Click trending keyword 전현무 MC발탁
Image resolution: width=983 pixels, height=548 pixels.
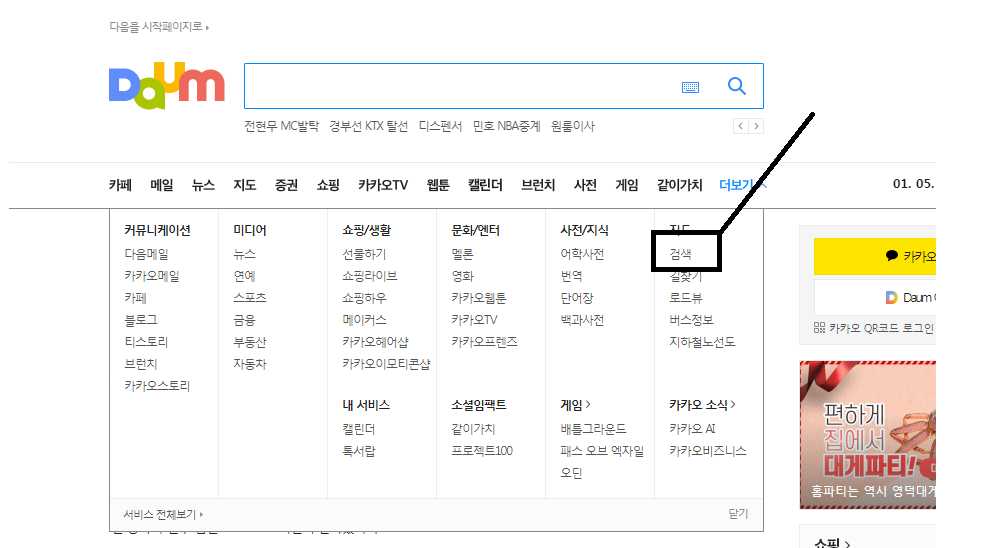click(281, 126)
